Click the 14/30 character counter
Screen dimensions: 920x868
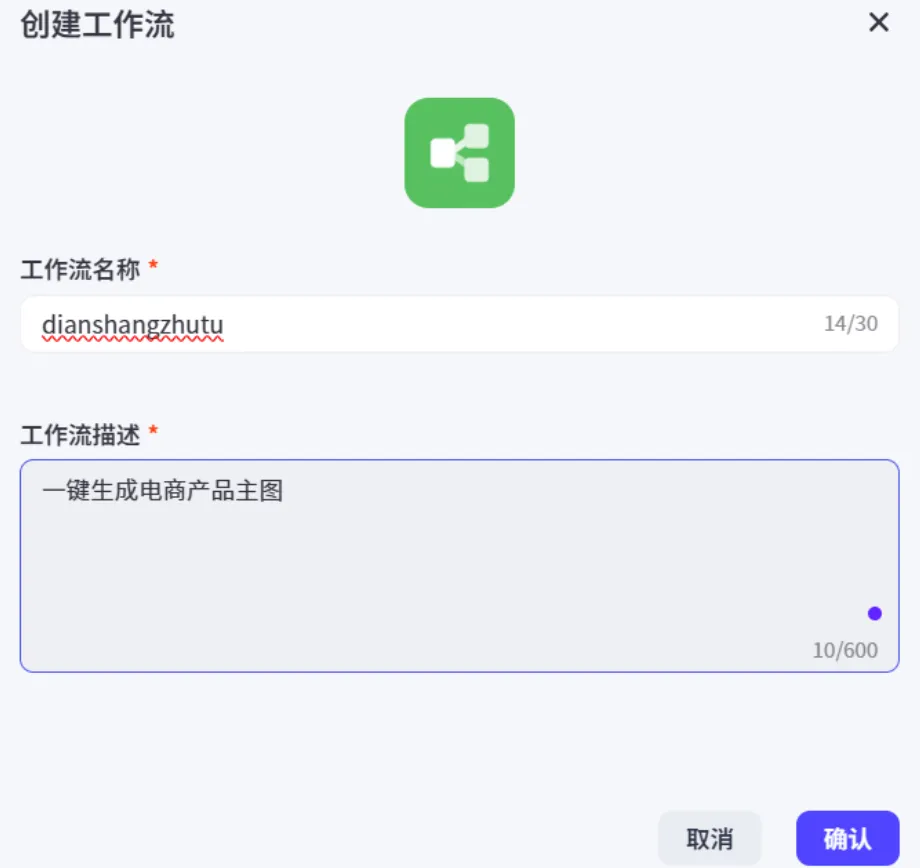tap(851, 323)
